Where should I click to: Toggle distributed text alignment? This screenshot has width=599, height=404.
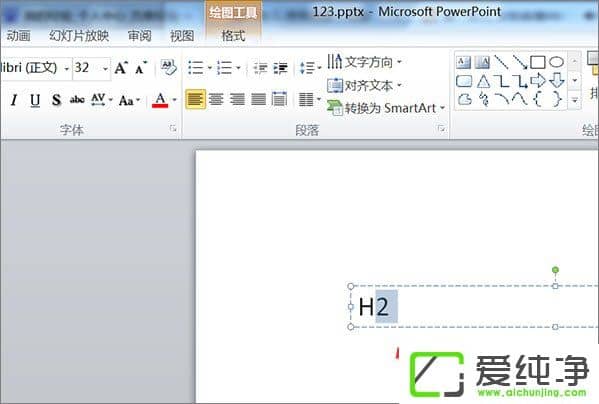279,99
